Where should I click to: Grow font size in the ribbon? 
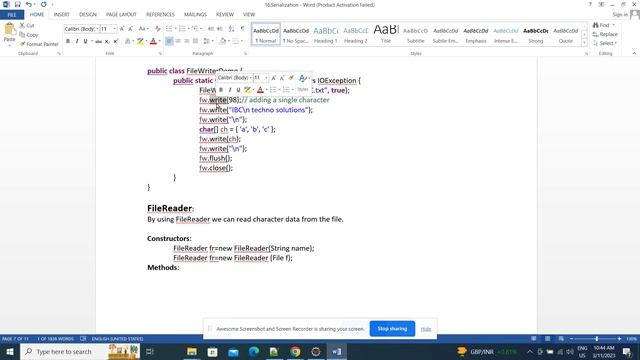(122, 29)
